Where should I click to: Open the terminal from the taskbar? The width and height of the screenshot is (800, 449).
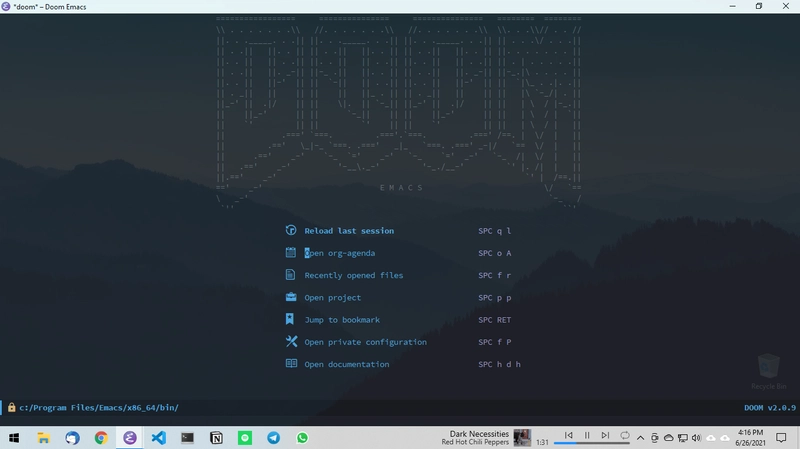coord(187,438)
